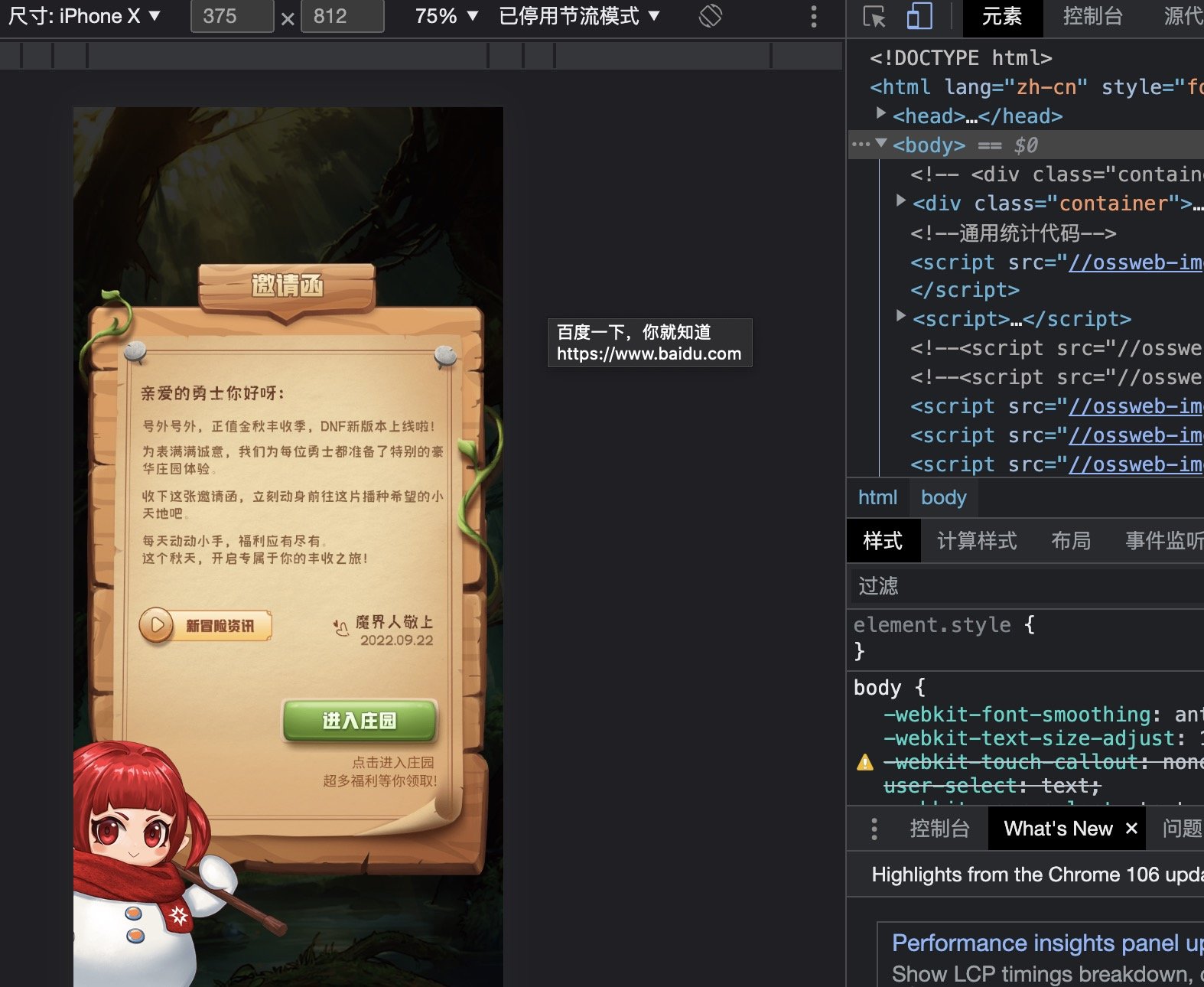Open the Performance insights panel link

pos(1047,943)
